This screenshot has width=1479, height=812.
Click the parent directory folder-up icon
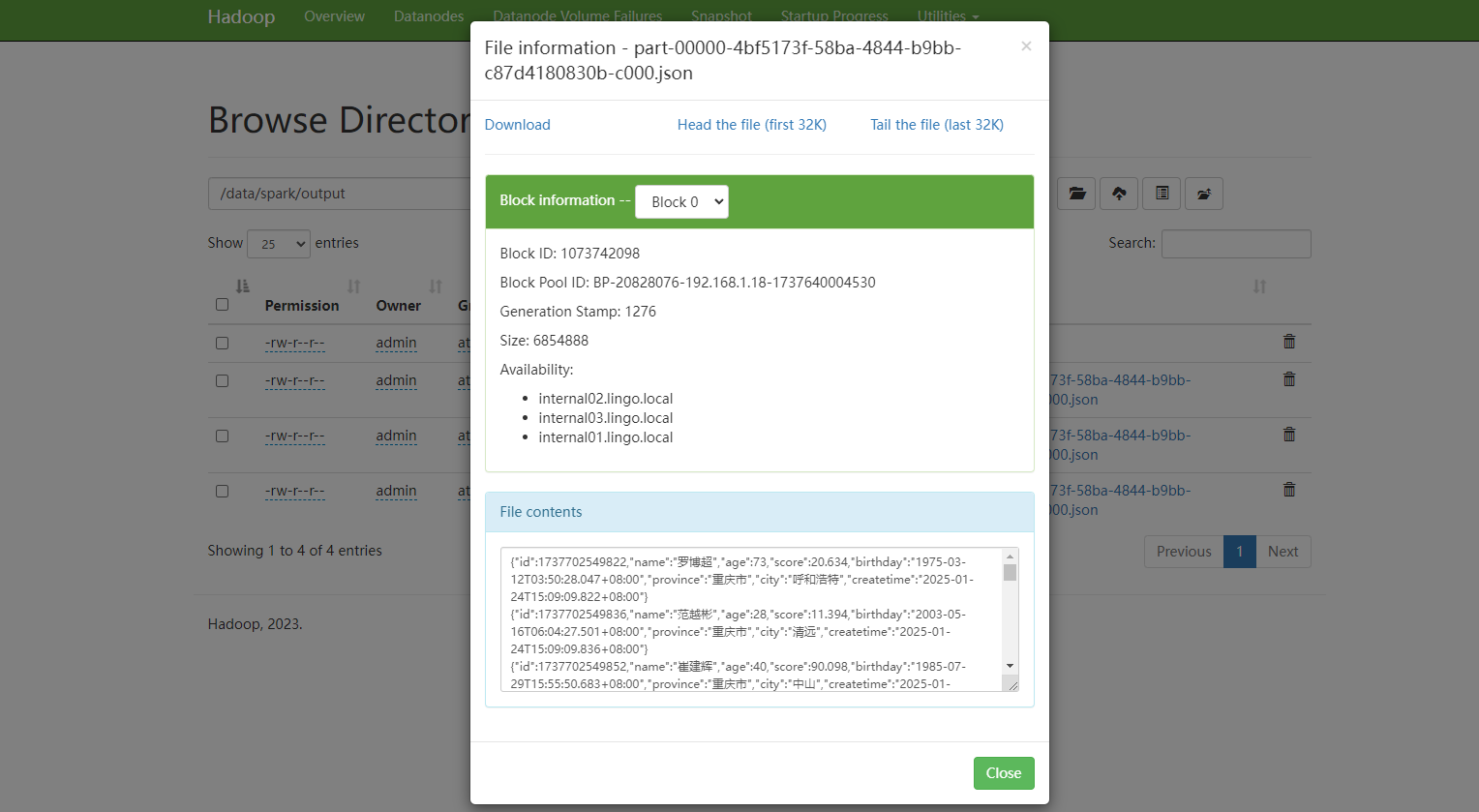click(1204, 194)
